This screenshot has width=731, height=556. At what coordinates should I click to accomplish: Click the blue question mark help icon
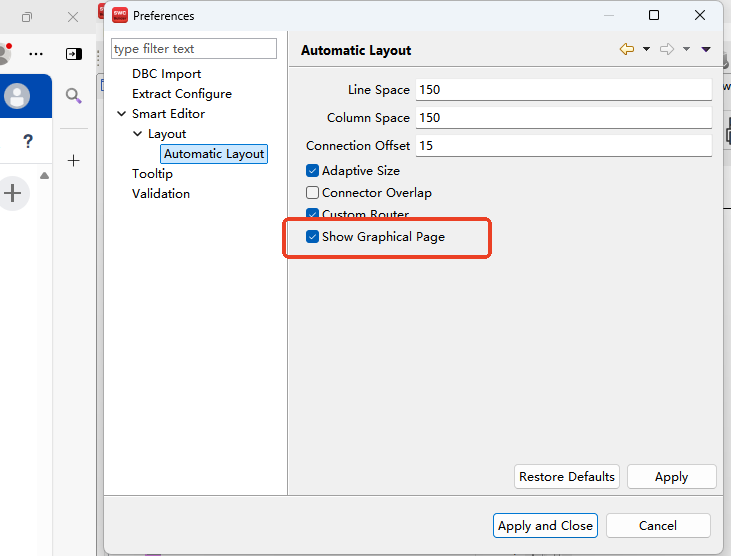pos(28,142)
